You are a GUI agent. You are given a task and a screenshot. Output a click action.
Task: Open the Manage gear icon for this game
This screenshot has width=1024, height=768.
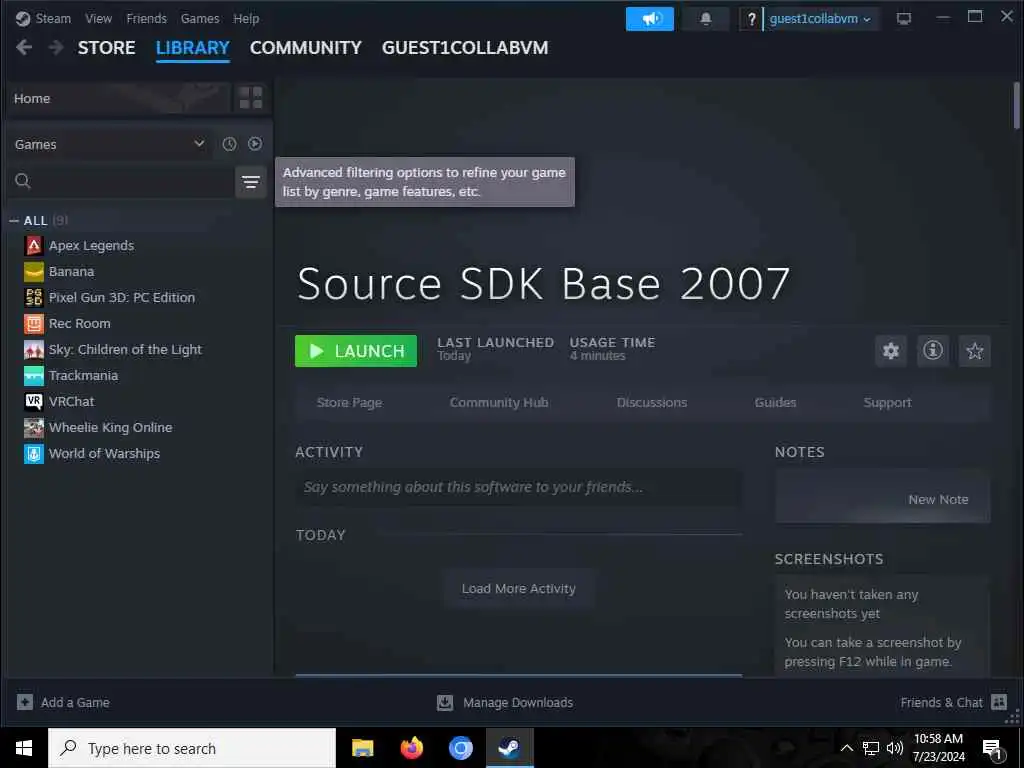(891, 351)
